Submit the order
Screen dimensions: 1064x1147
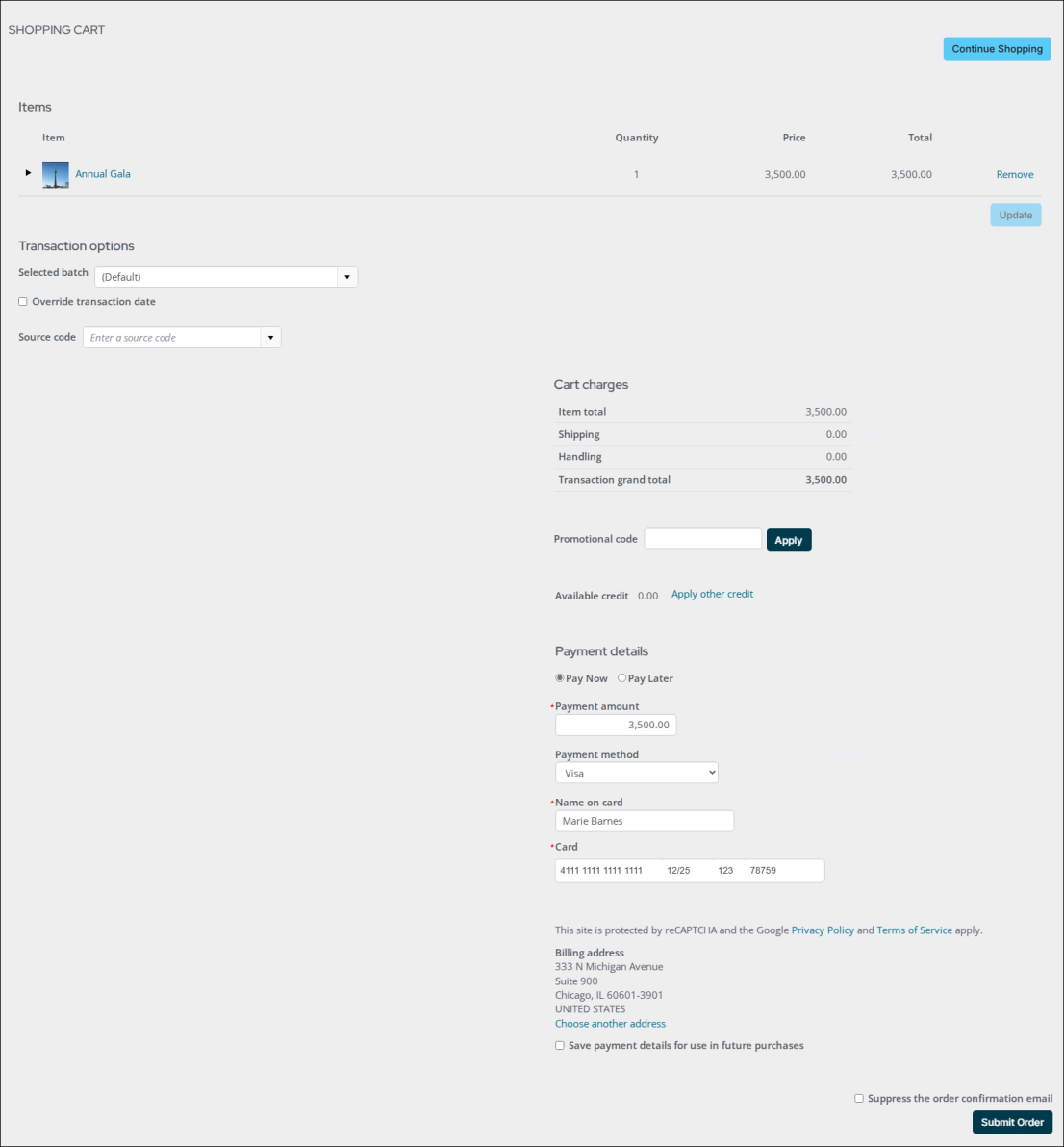click(1011, 1122)
